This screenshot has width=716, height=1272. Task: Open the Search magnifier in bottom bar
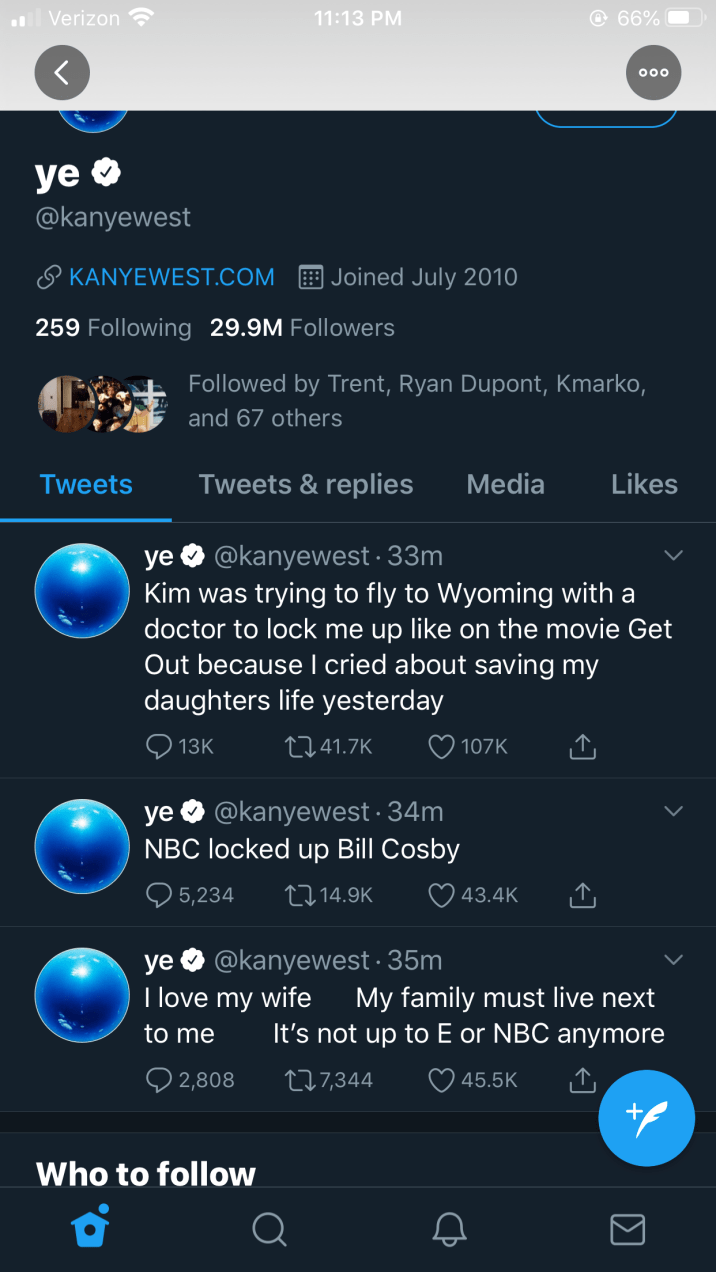pos(269,1229)
